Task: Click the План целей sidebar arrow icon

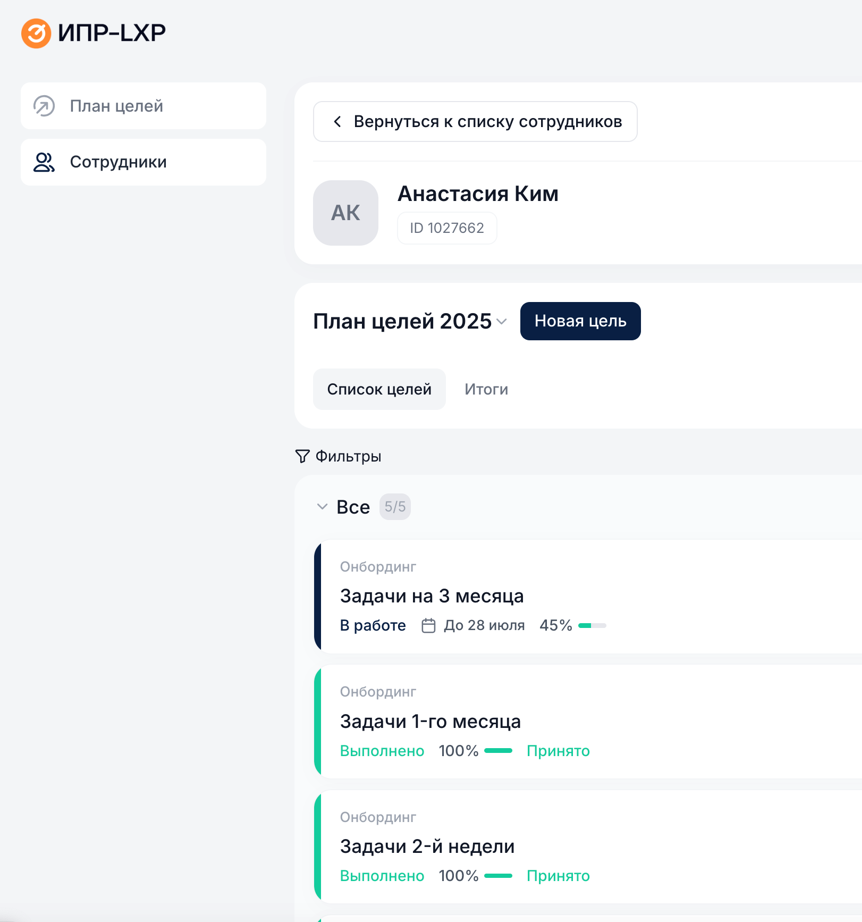Action: click(x=44, y=106)
